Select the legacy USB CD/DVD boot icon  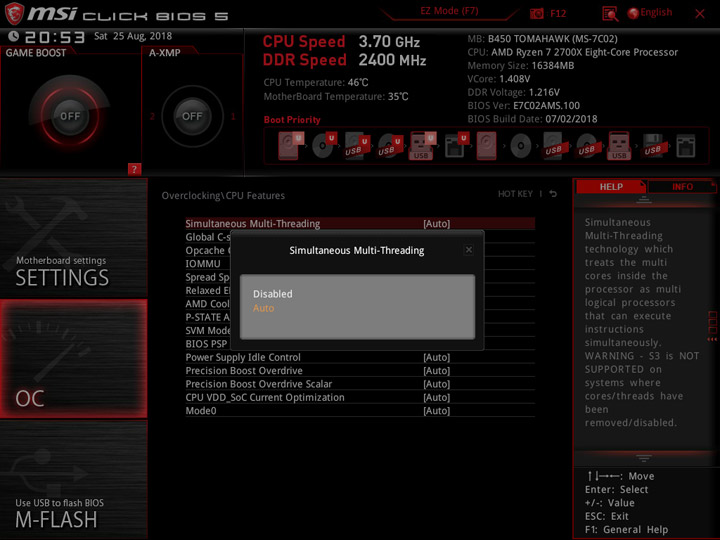587,146
